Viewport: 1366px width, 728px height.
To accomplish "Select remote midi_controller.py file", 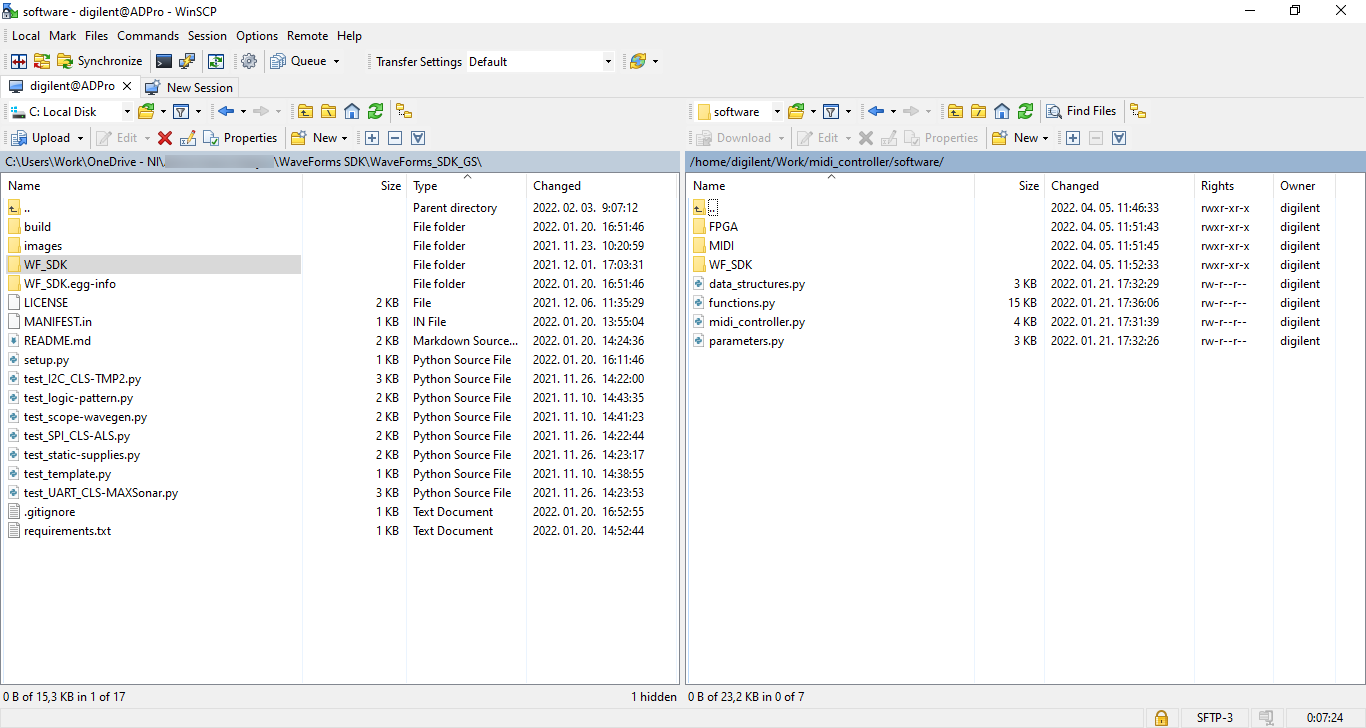I will pos(757,322).
